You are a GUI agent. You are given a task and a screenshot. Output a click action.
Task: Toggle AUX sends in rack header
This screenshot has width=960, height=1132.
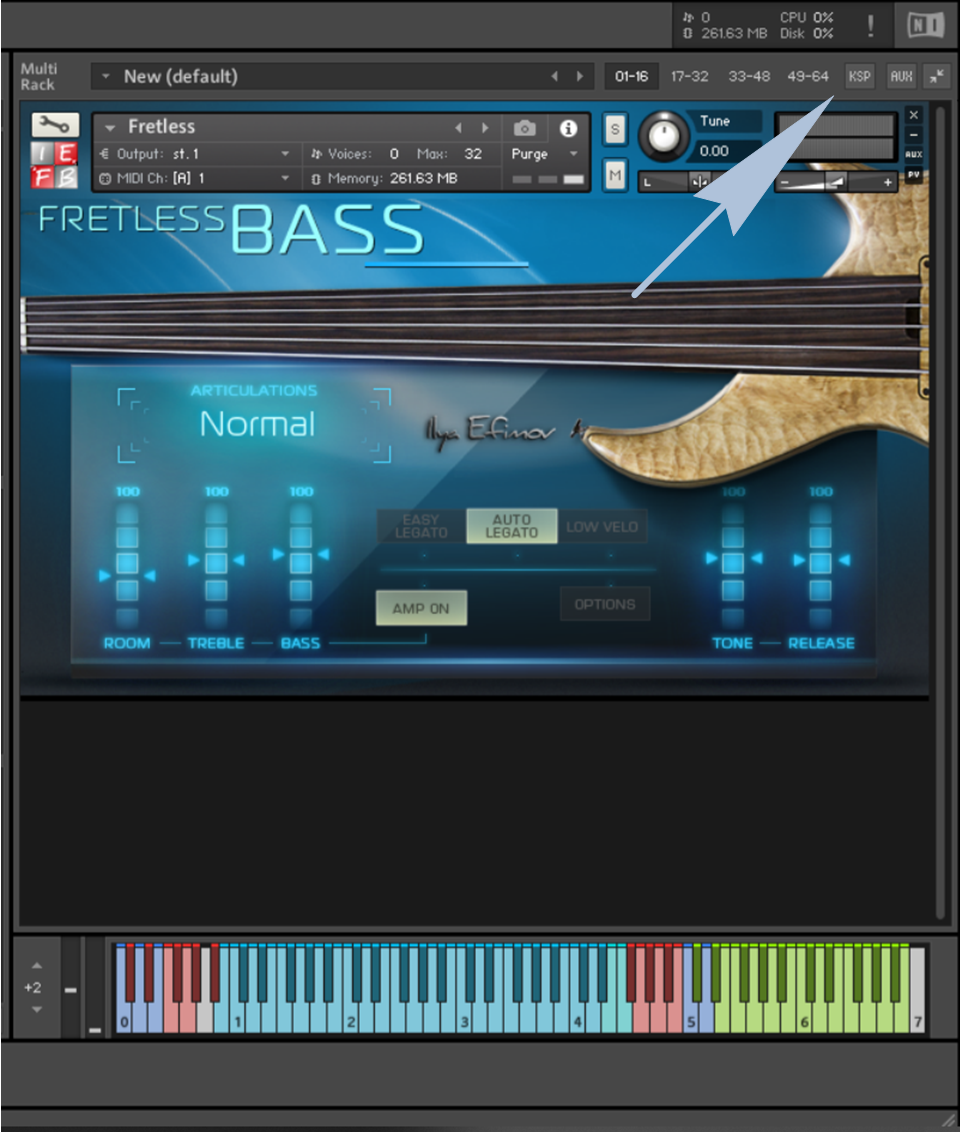(902, 77)
